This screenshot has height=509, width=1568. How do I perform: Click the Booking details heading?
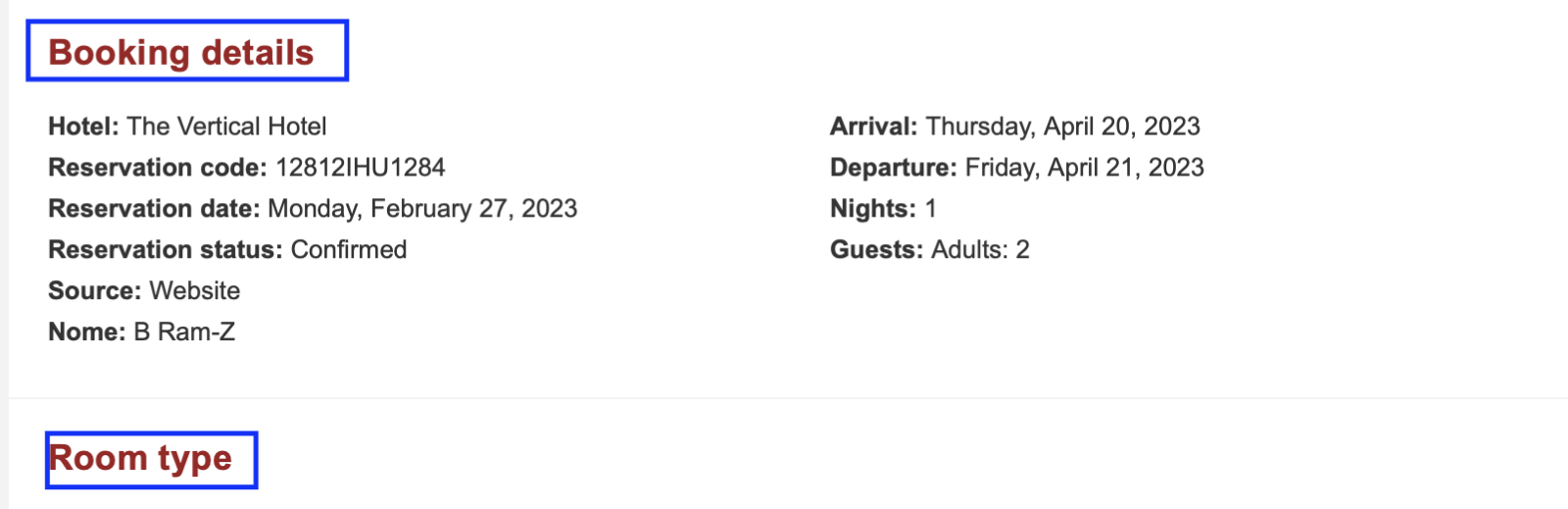point(181,52)
